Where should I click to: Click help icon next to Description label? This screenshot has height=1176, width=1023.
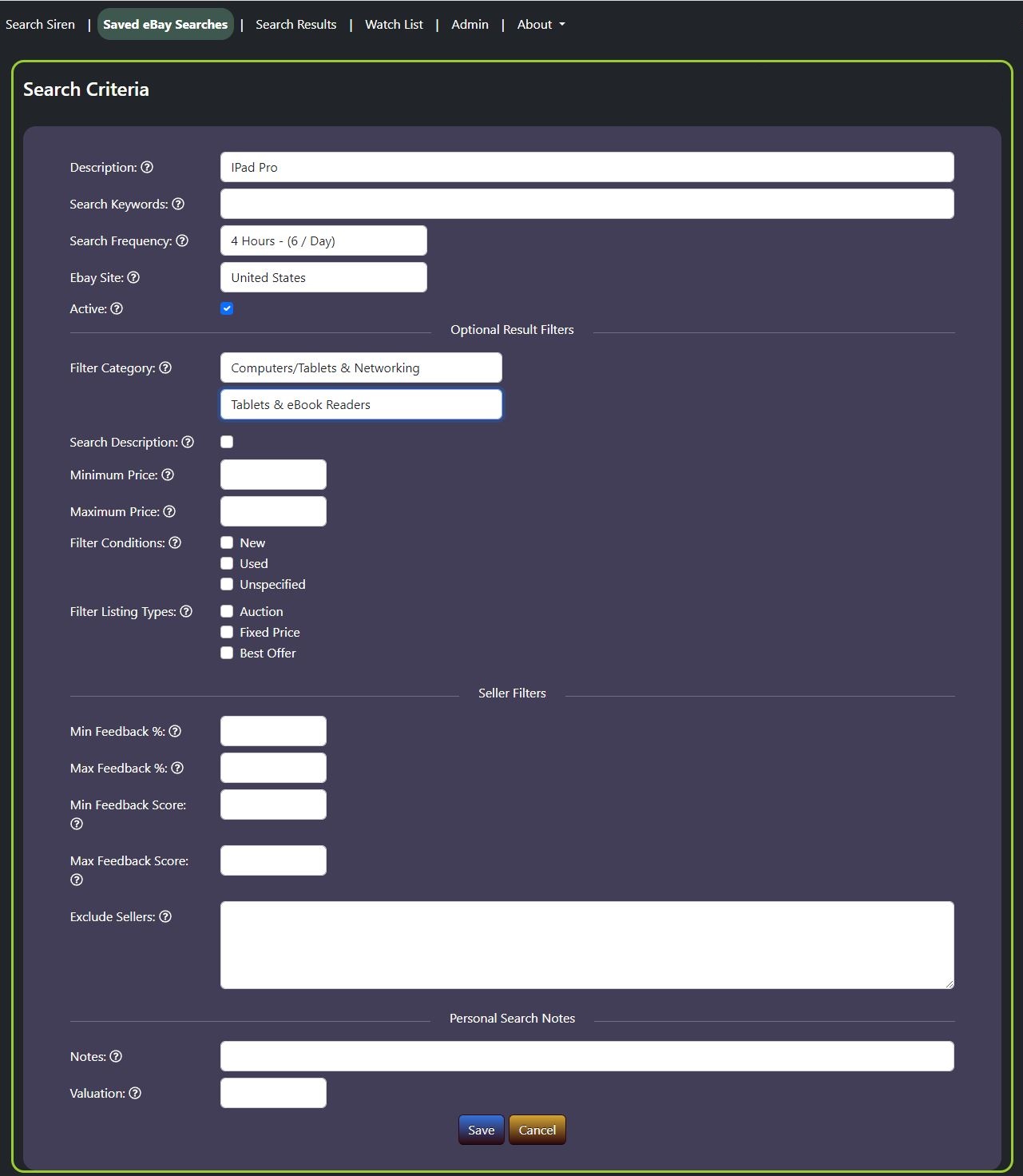pos(147,167)
